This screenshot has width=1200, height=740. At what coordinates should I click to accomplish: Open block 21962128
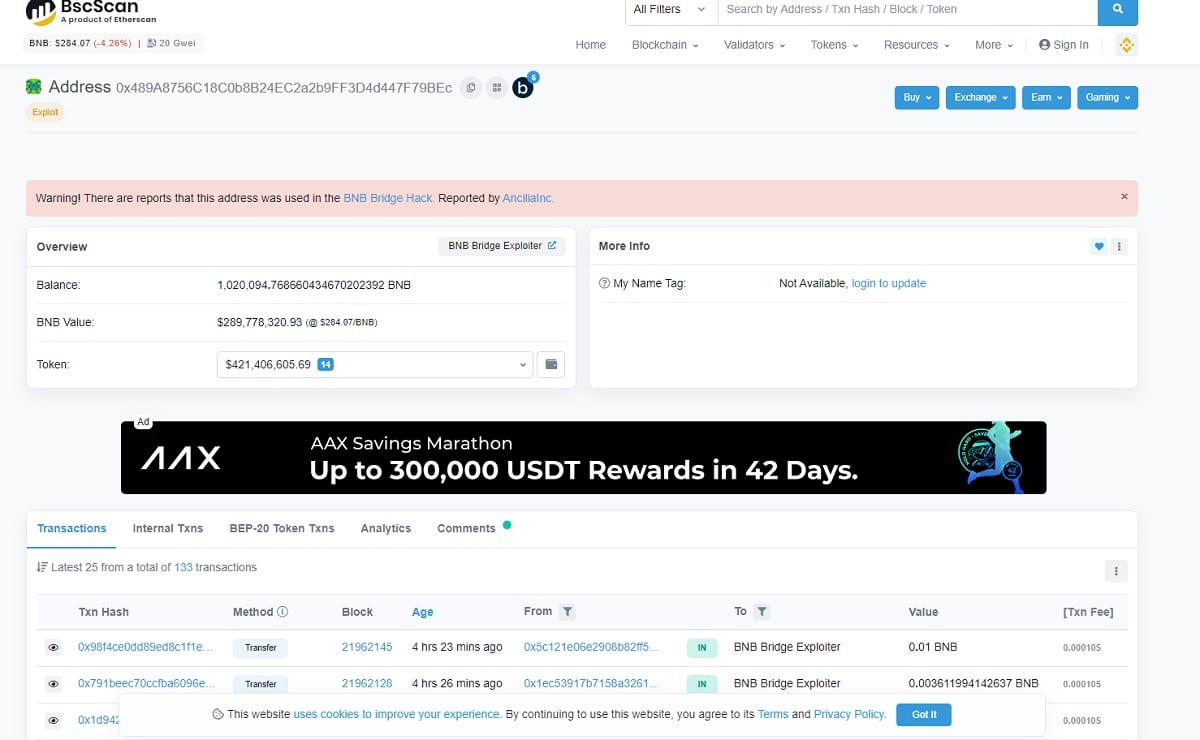point(367,683)
